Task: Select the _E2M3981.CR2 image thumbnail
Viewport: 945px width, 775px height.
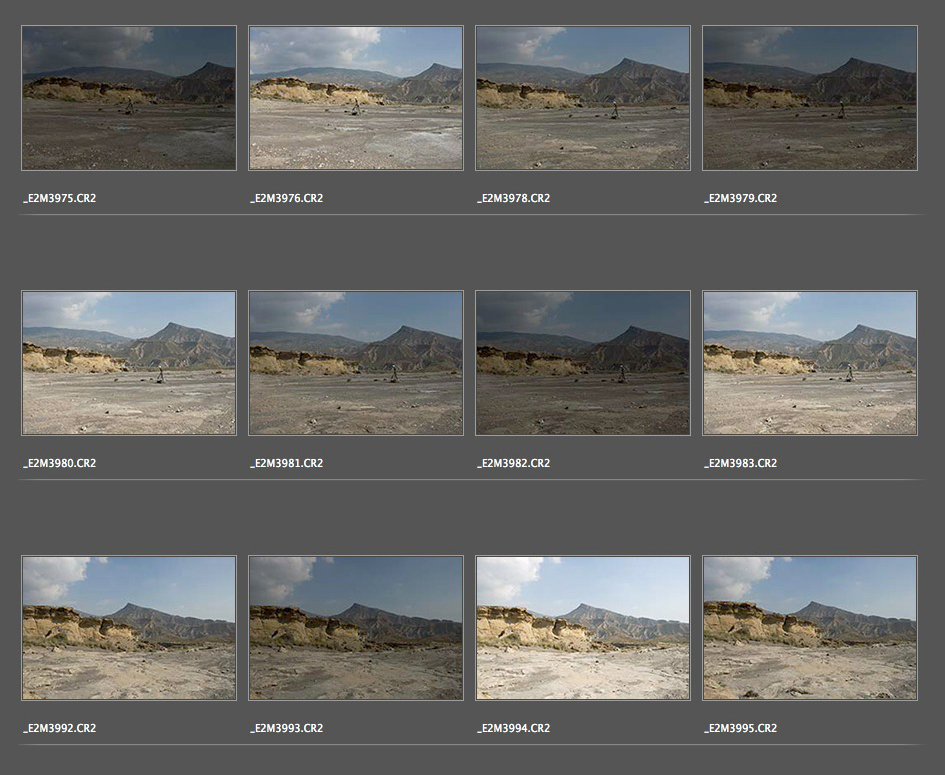Action: point(356,363)
